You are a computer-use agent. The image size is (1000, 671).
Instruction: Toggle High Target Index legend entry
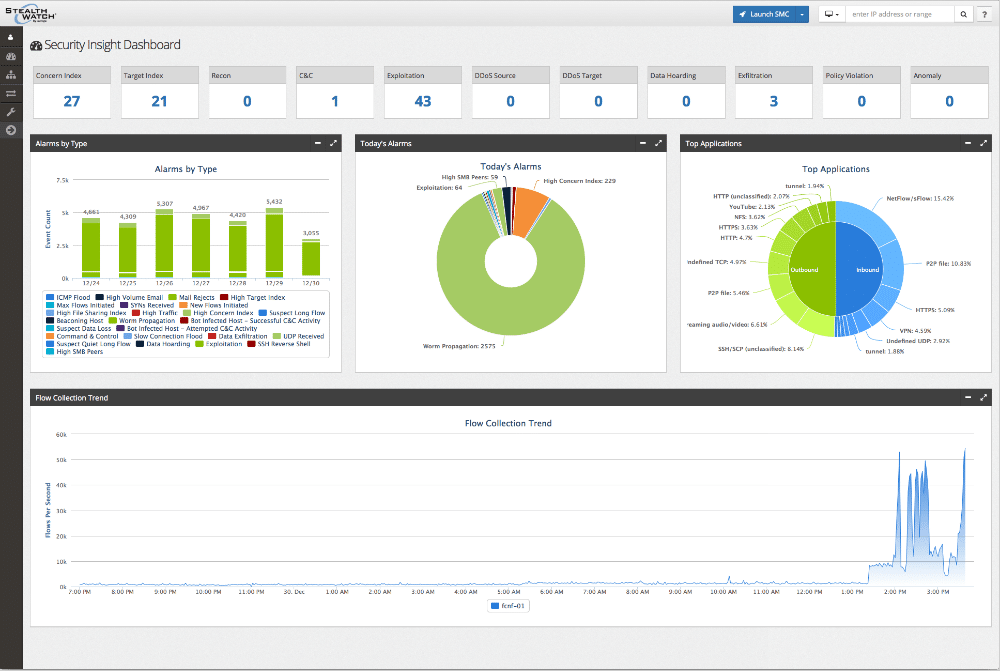click(253, 297)
